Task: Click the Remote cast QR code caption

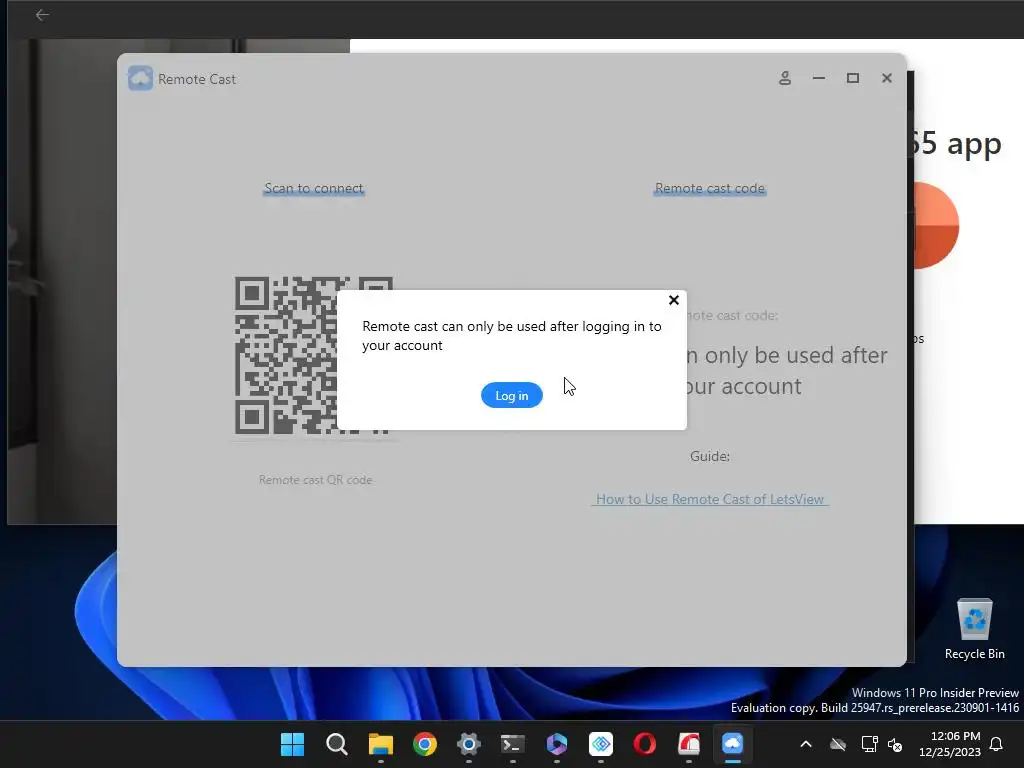Action: [x=315, y=479]
